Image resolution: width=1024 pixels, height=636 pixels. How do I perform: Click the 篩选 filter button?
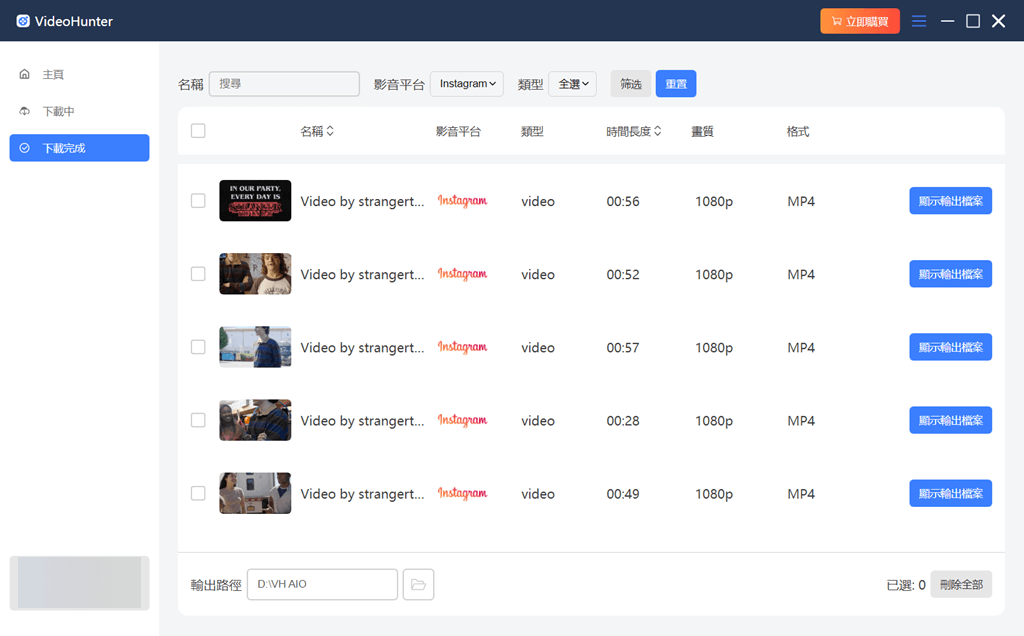point(631,84)
